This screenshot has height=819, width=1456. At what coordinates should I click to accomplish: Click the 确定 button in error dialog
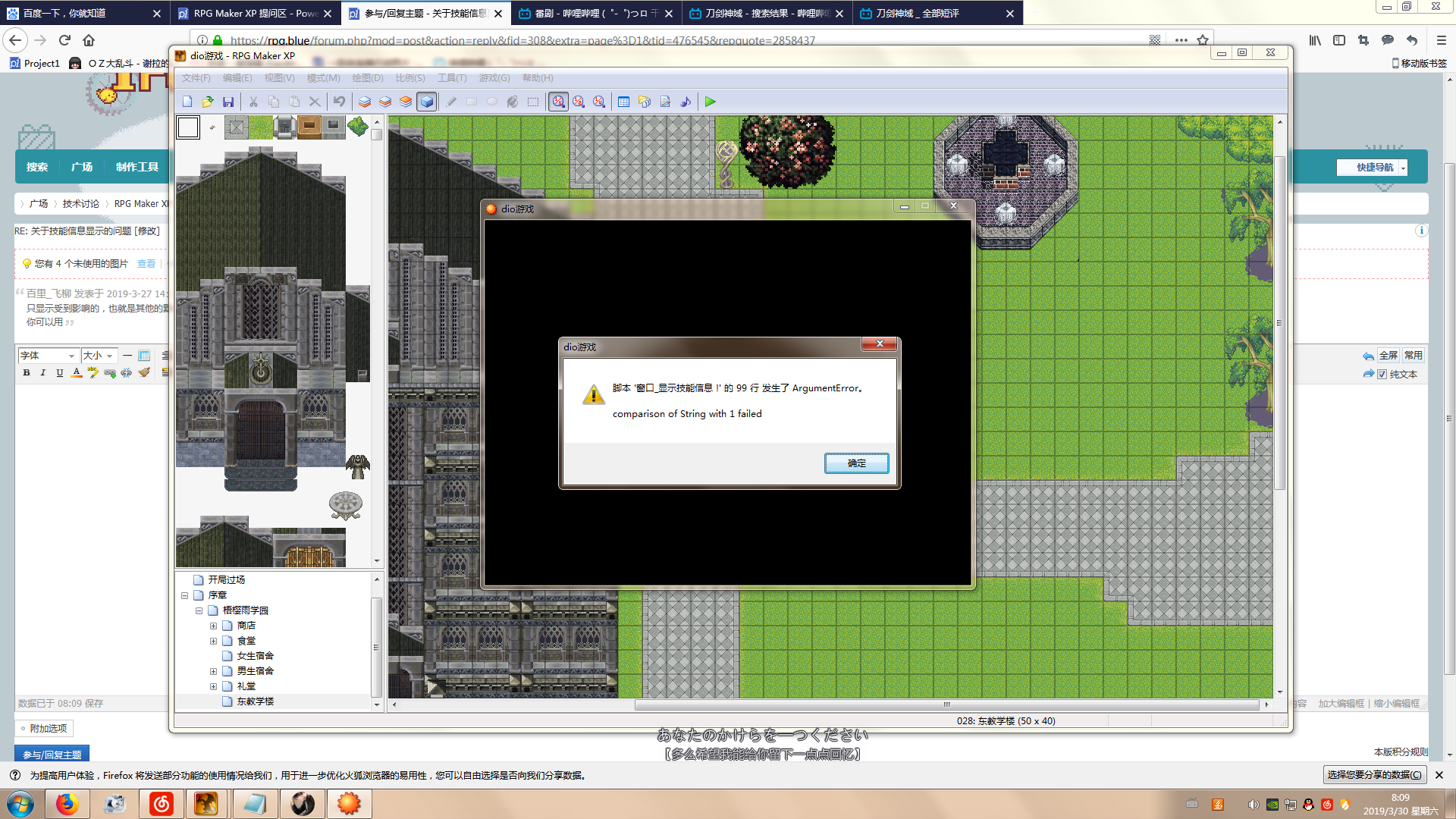[856, 463]
